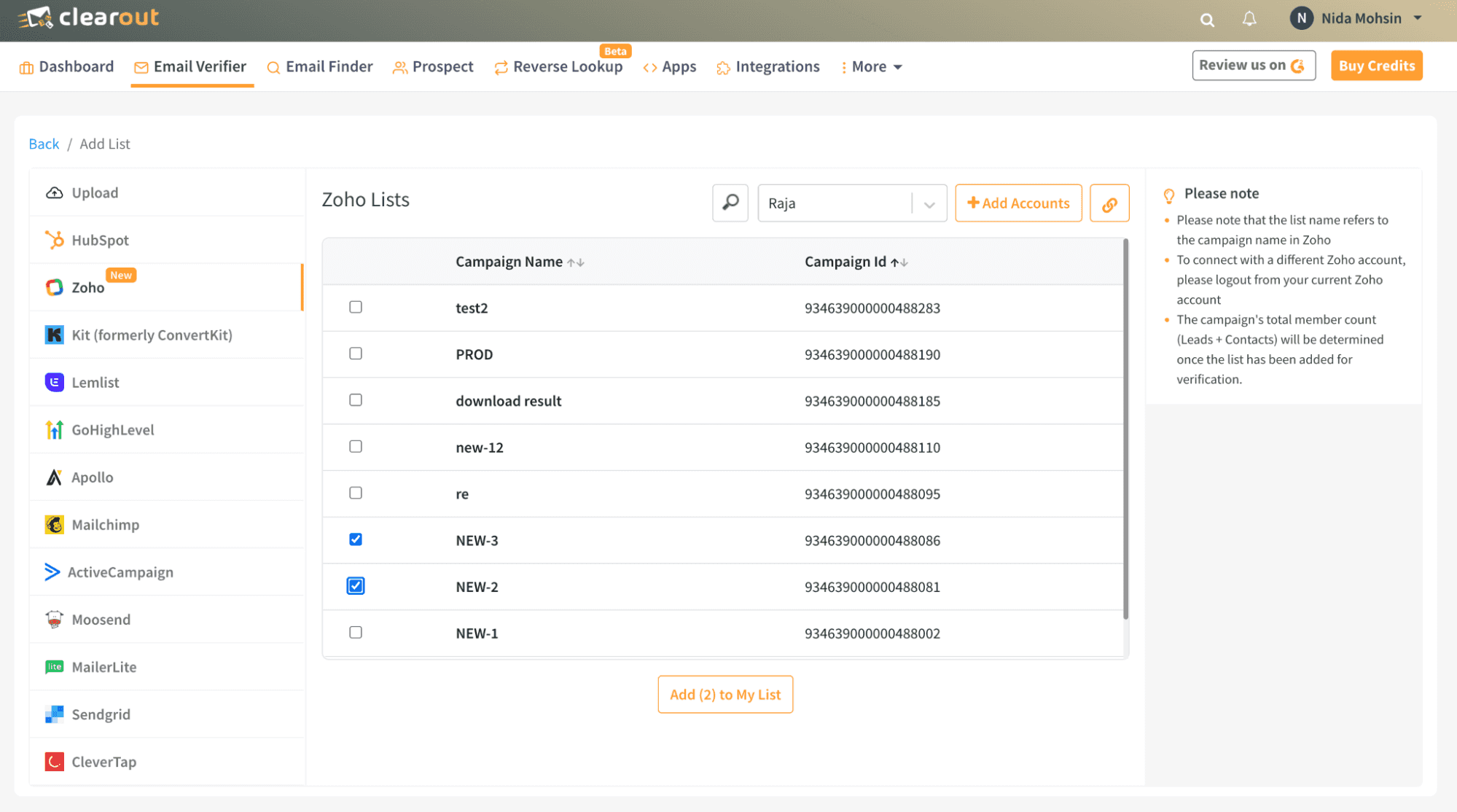Open the user menu caret beside Nida Mohsin
Screen dimensions: 1457x812
tap(1418, 18)
